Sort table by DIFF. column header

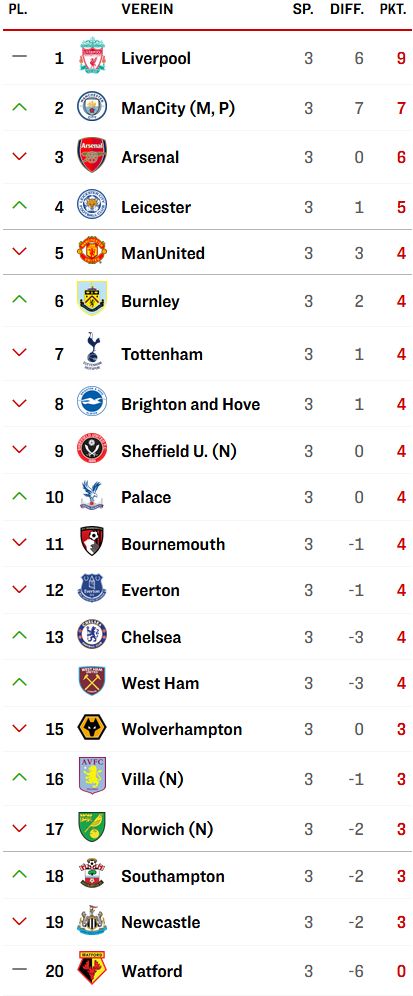click(347, 10)
